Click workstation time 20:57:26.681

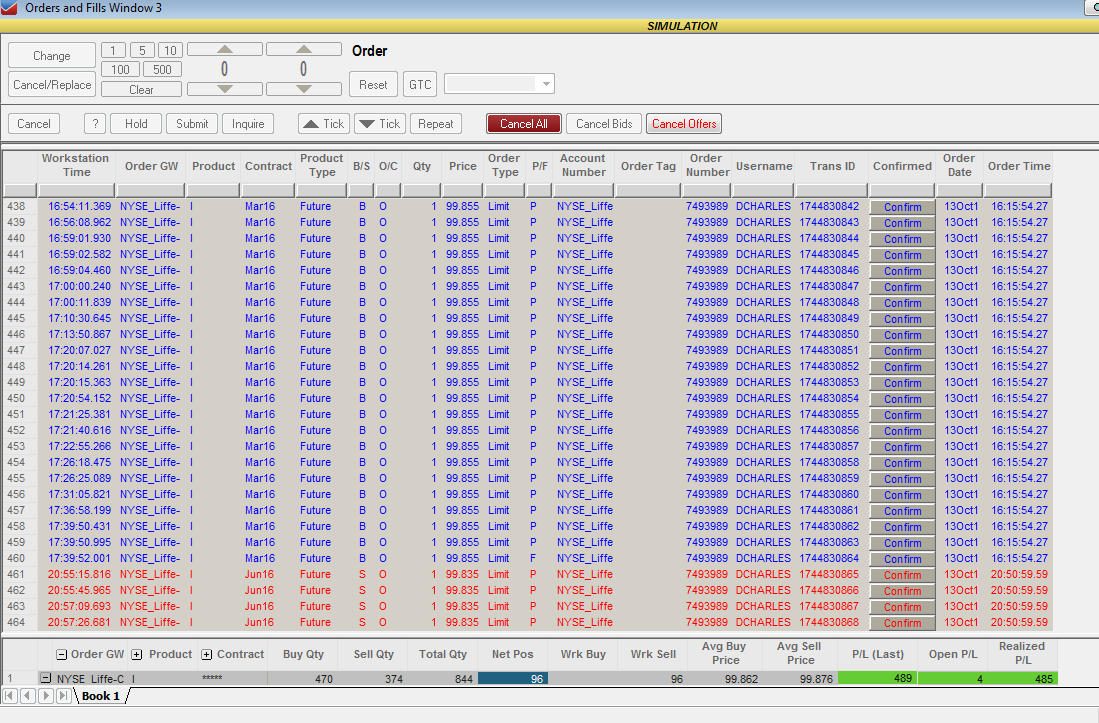79,622
